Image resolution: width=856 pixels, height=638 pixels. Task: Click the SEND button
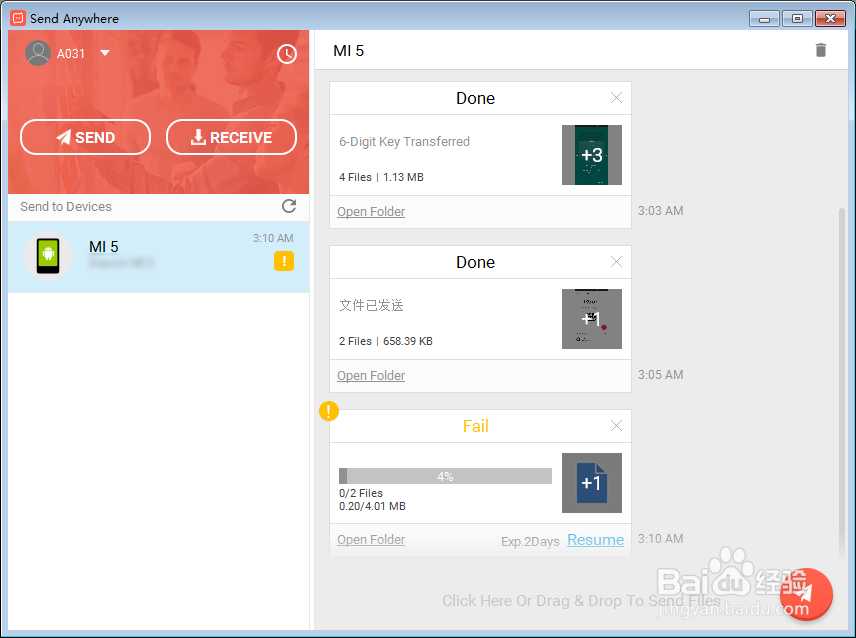(85, 137)
